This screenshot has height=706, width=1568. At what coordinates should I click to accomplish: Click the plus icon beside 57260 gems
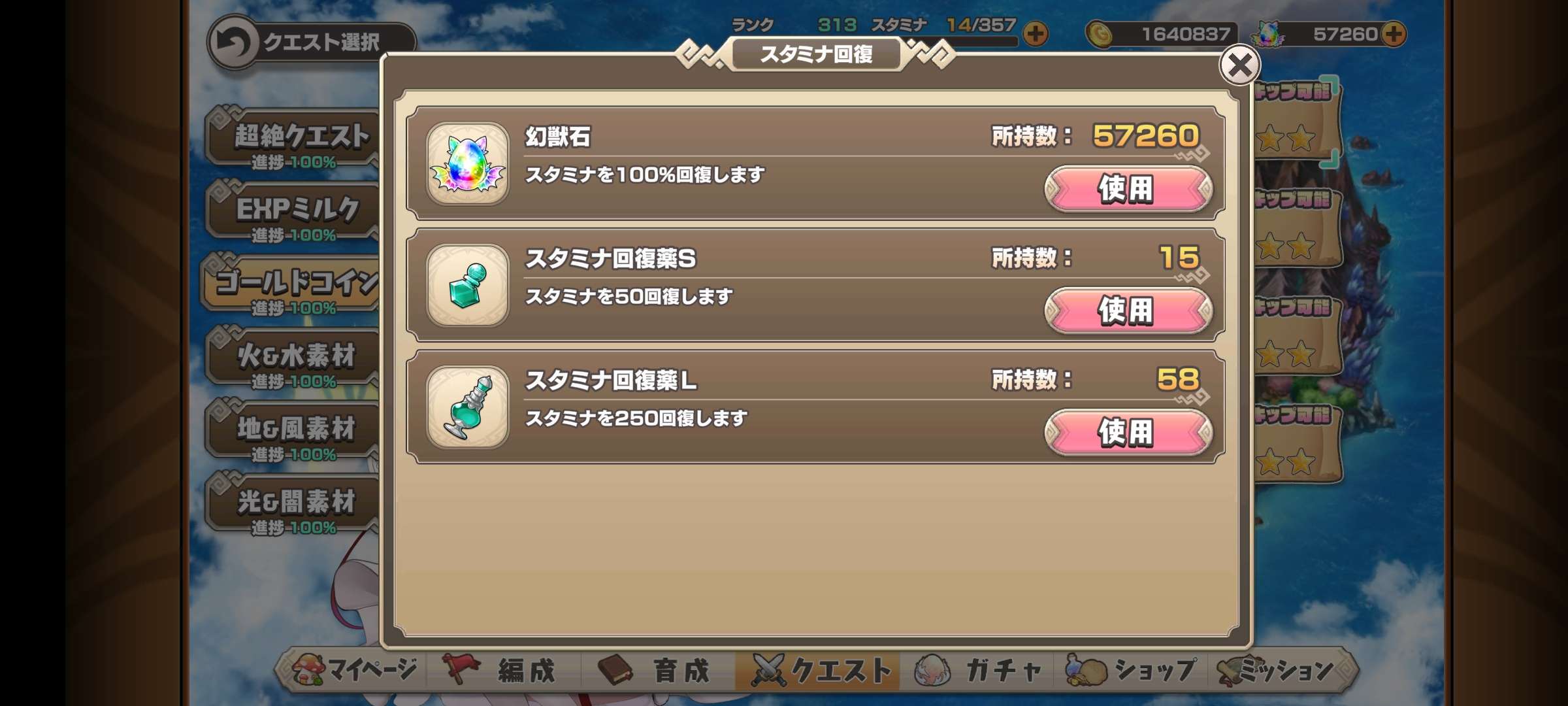[x=1394, y=34]
